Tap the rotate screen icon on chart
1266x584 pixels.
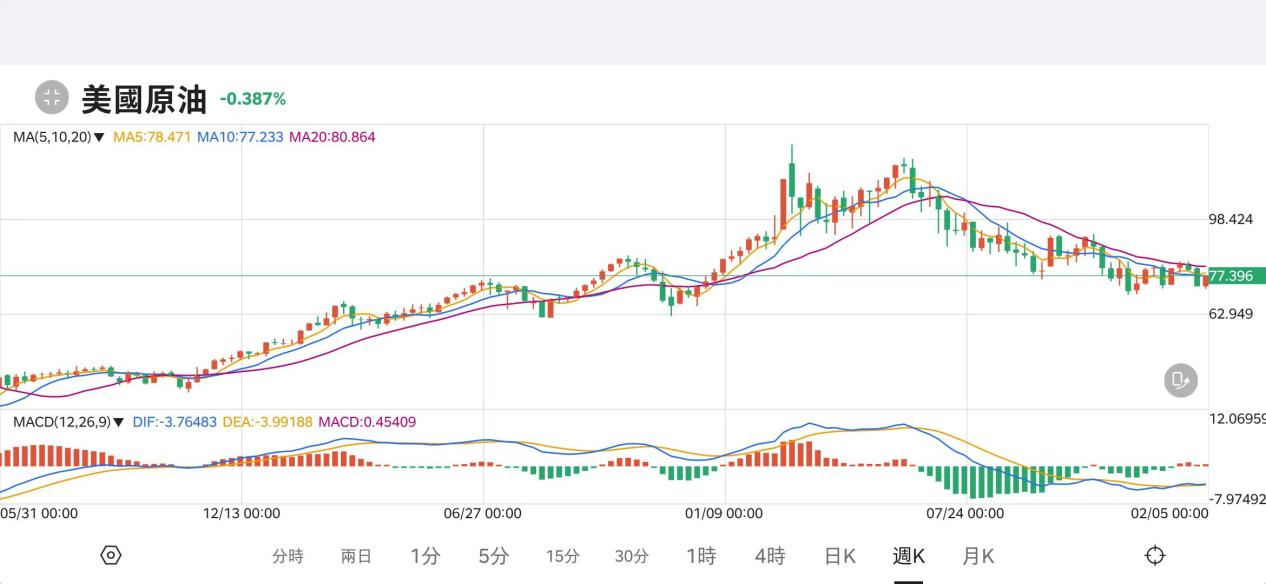pyautogui.click(x=1180, y=380)
